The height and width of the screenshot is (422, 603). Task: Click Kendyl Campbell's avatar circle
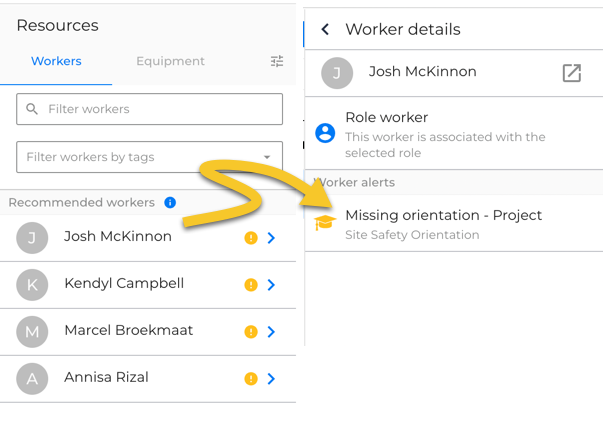coord(32,285)
